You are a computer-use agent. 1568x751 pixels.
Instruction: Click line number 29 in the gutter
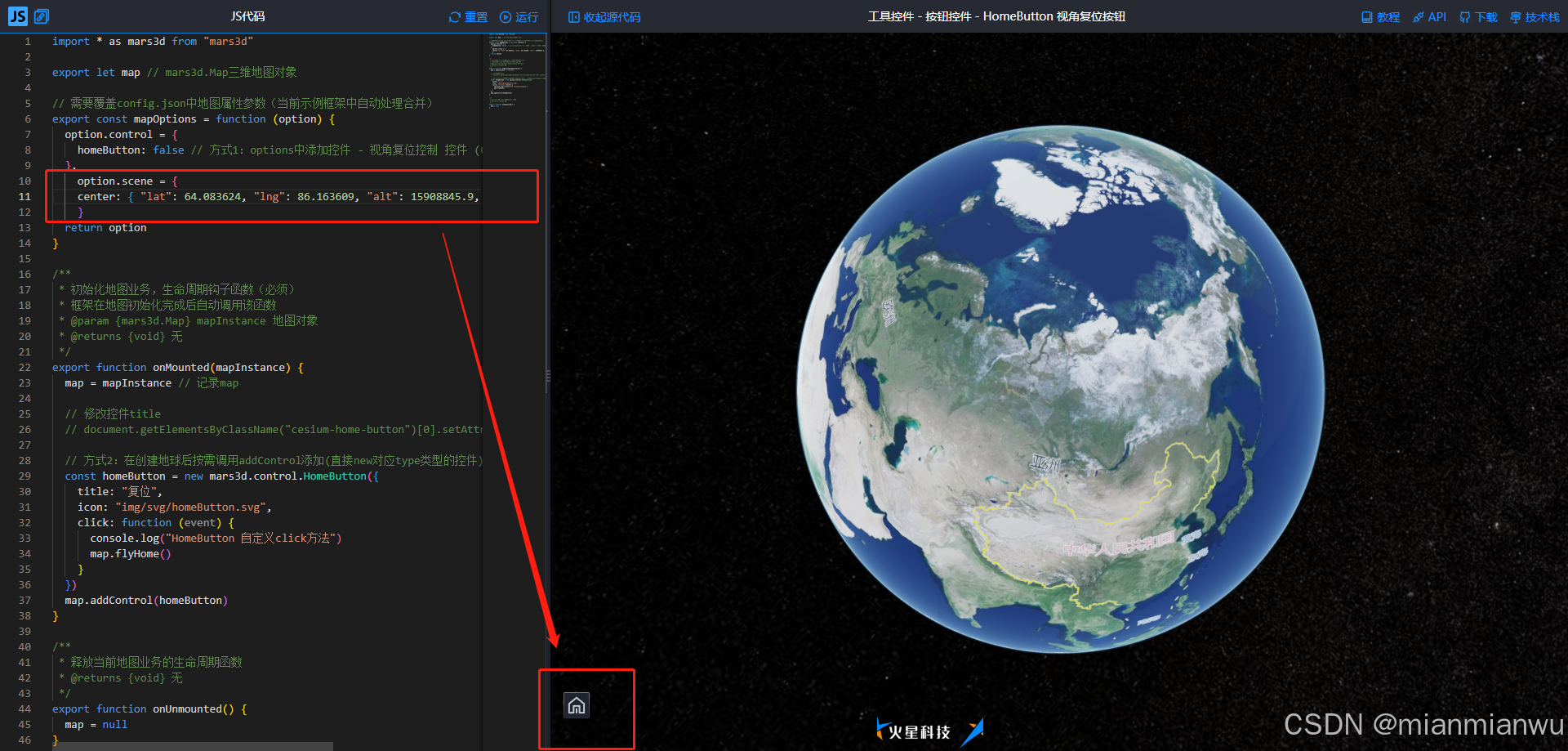coord(24,476)
